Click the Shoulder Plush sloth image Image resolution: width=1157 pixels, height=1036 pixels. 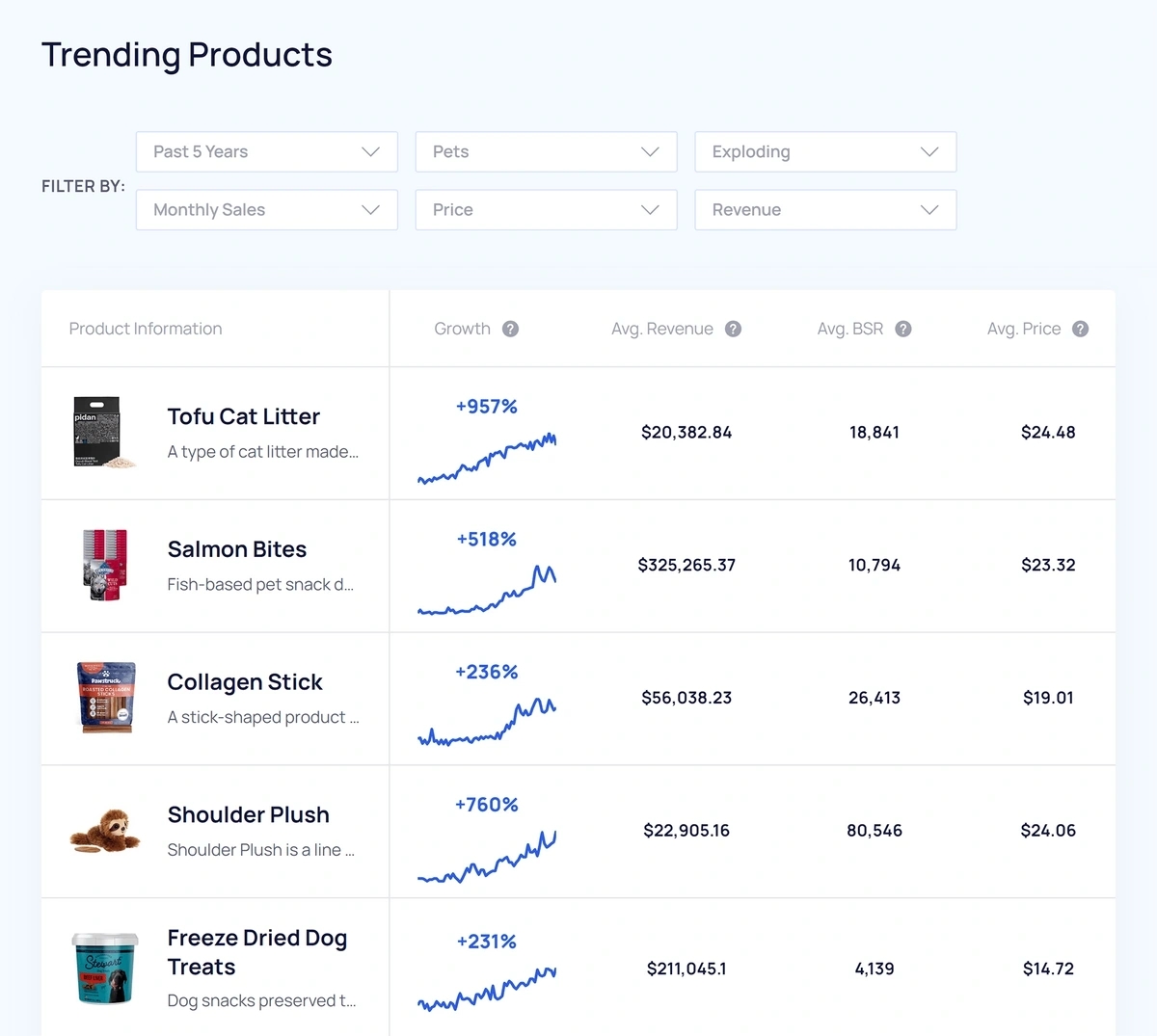point(104,831)
